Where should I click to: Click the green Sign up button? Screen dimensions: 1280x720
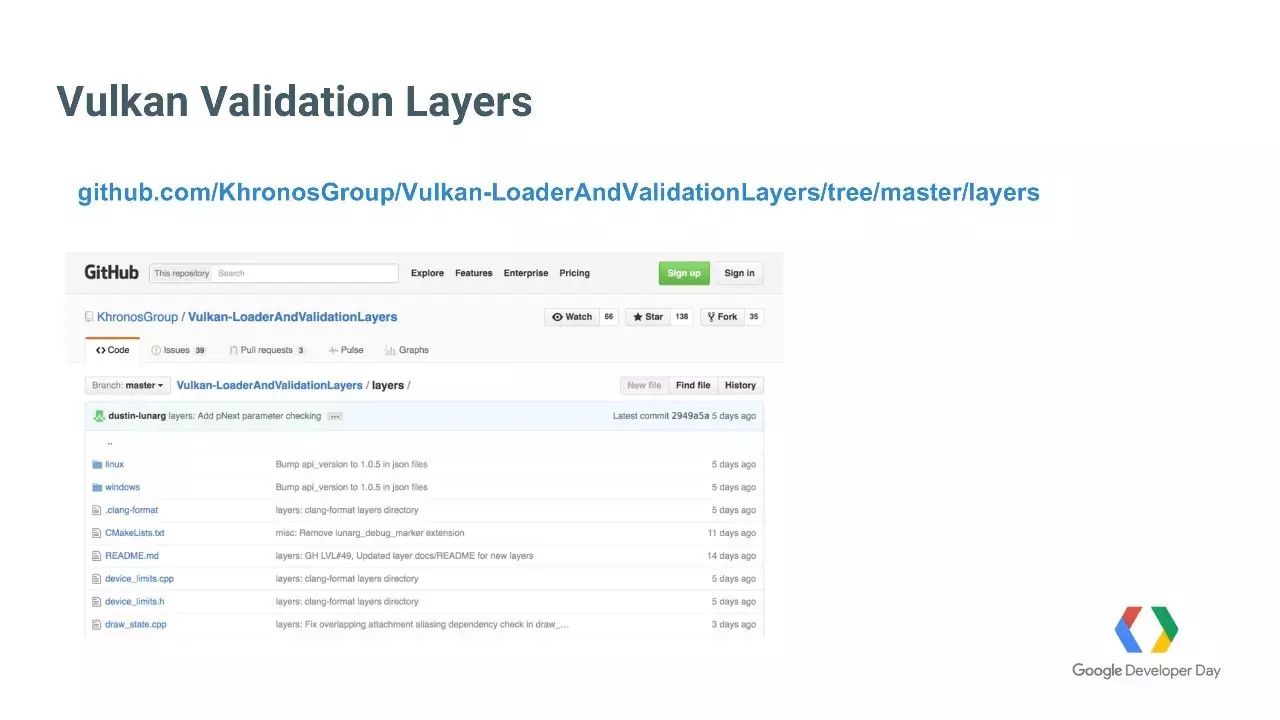tap(684, 273)
